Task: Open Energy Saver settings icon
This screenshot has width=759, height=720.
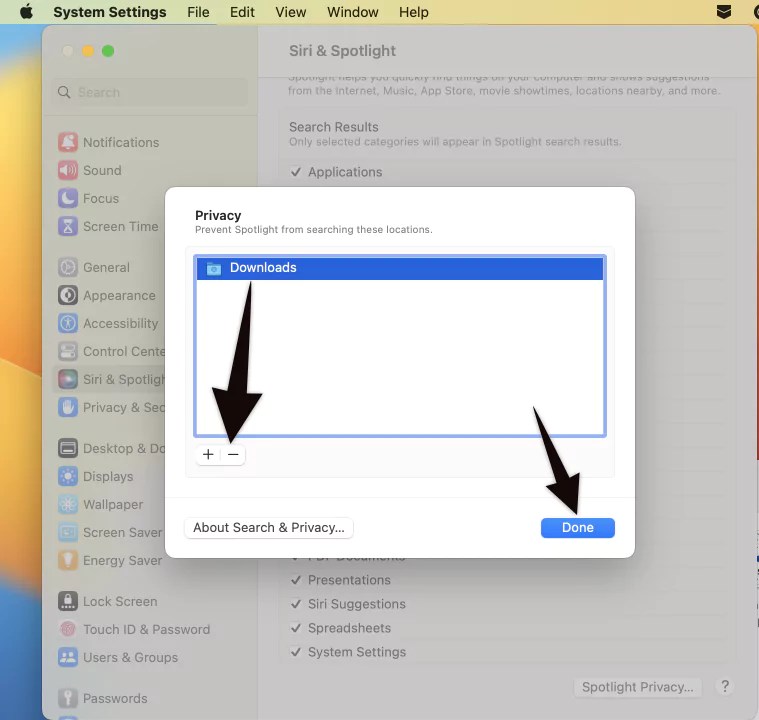Action: tap(68, 560)
